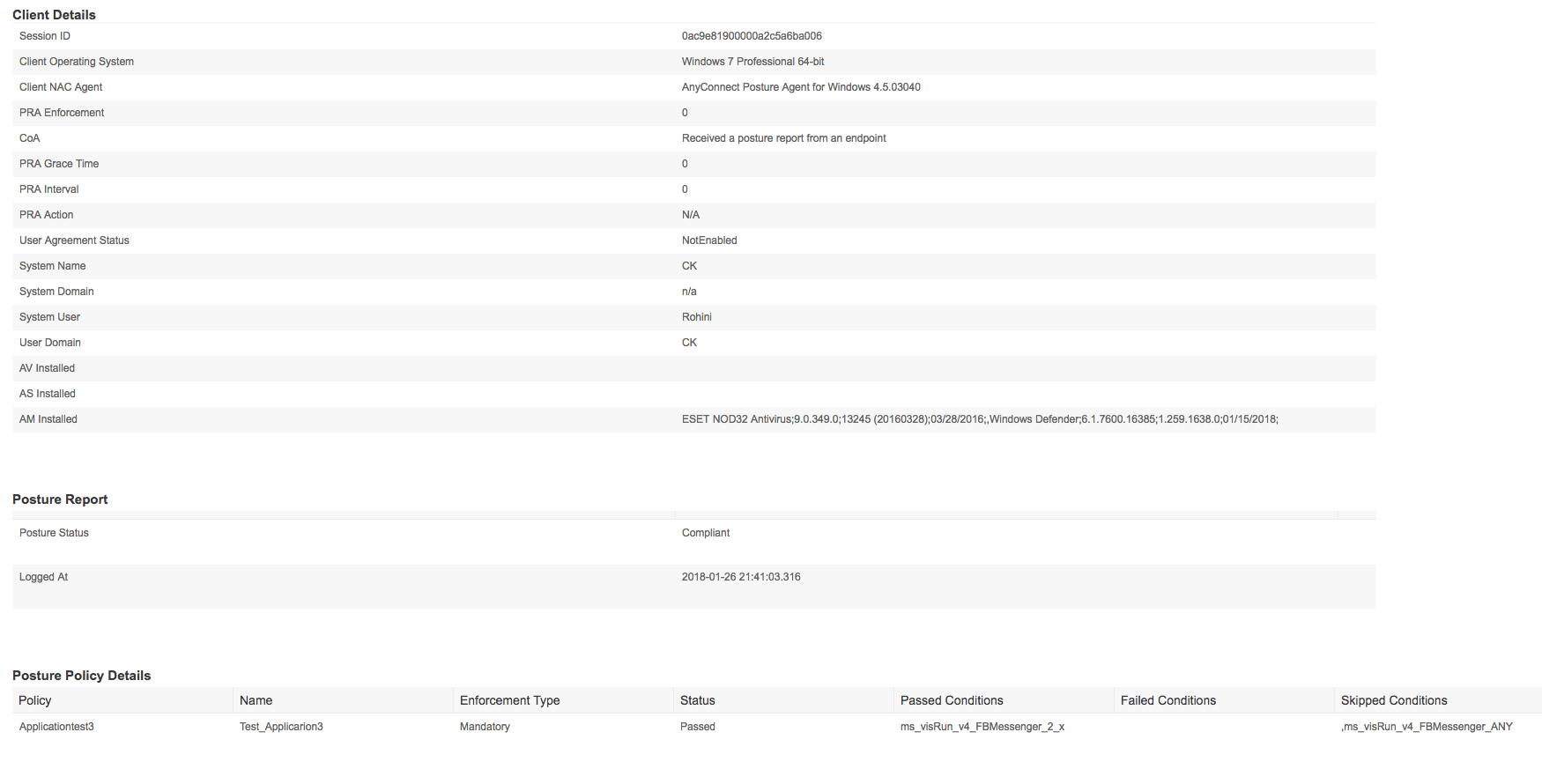Click the Status column header
The image size is (1542, 784).
coord(697,700)
